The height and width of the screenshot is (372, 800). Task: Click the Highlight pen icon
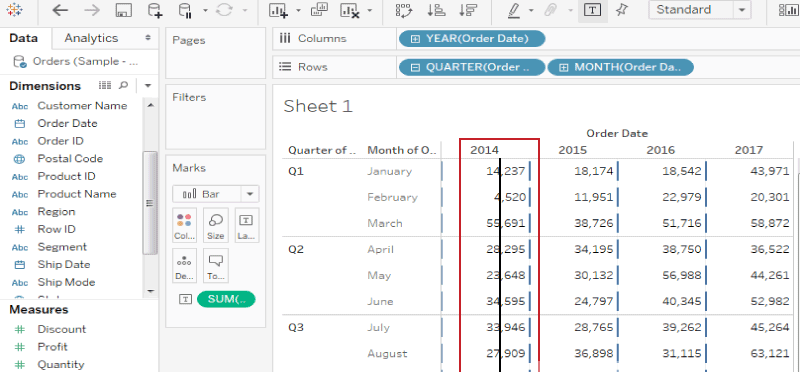click(514, 10)
